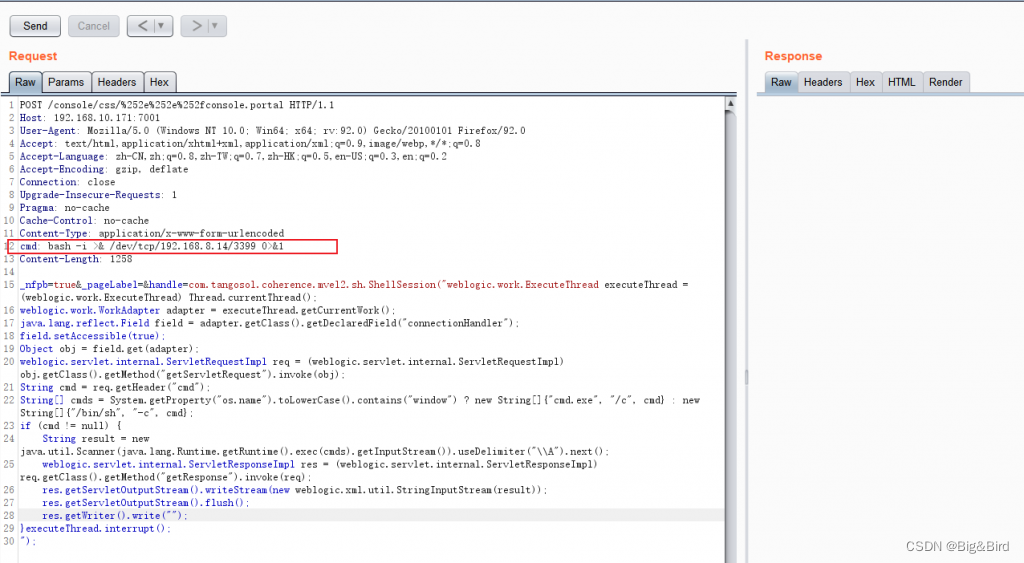Switch to the Request Headers tab
1024x563 pixels.
click(x=117, y=82)
